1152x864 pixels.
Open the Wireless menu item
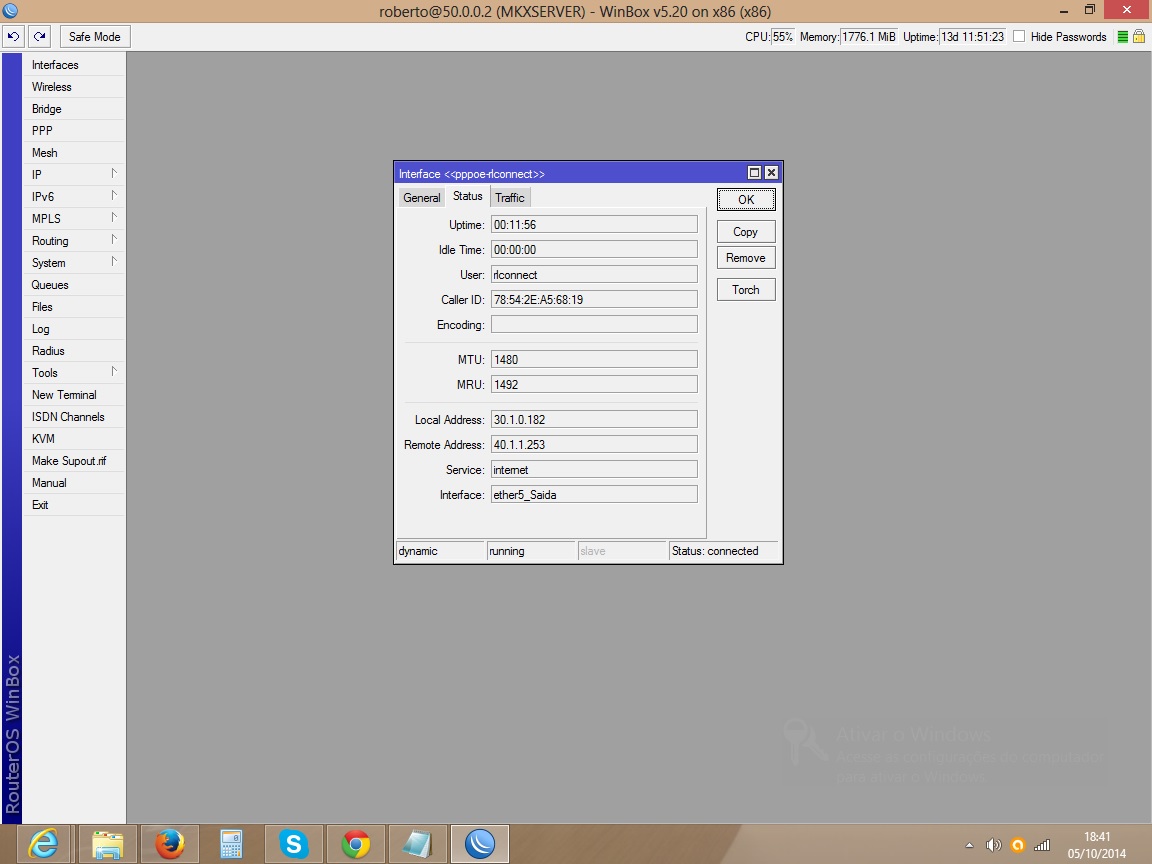click(73, 87)
